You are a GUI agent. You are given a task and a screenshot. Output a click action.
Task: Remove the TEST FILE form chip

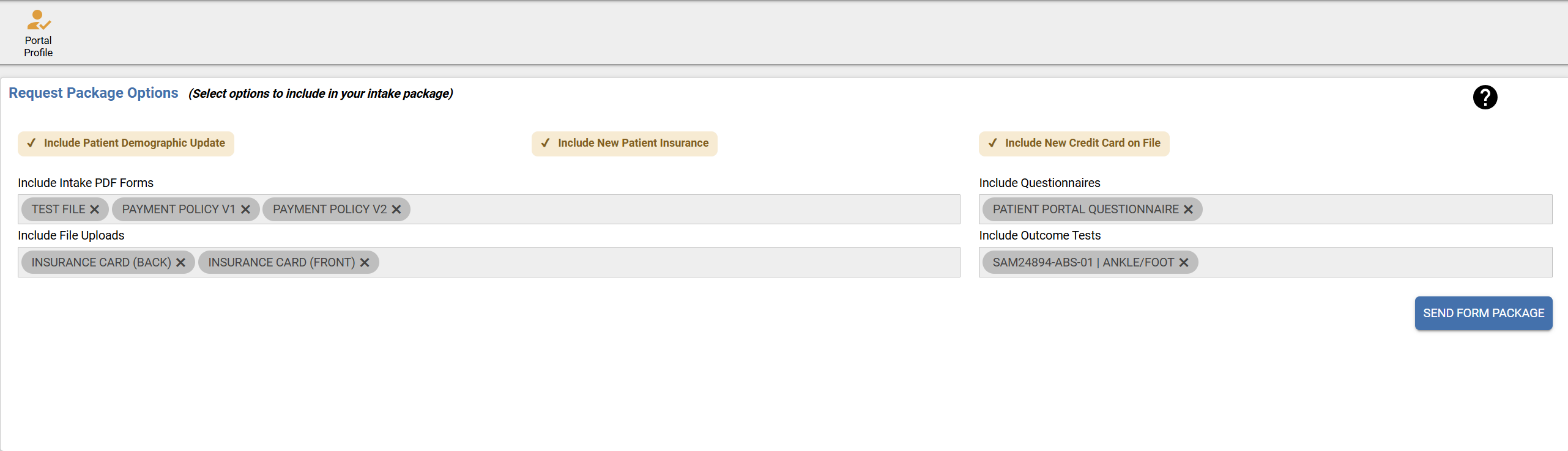pyautogui.click(x=95, y=210)
